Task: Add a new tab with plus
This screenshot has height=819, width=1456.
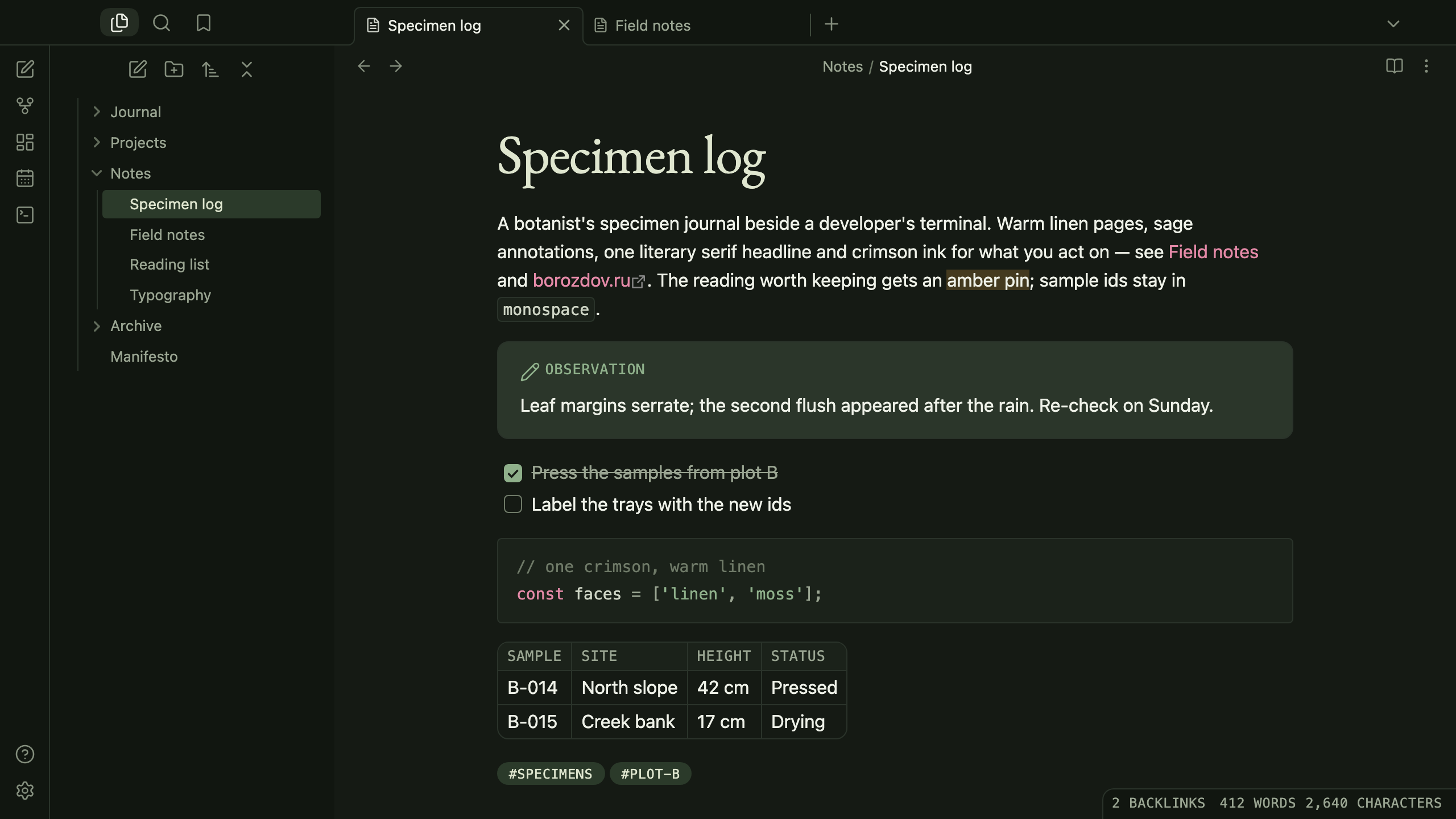Action: pyautogui.click(x=832, y=24)
